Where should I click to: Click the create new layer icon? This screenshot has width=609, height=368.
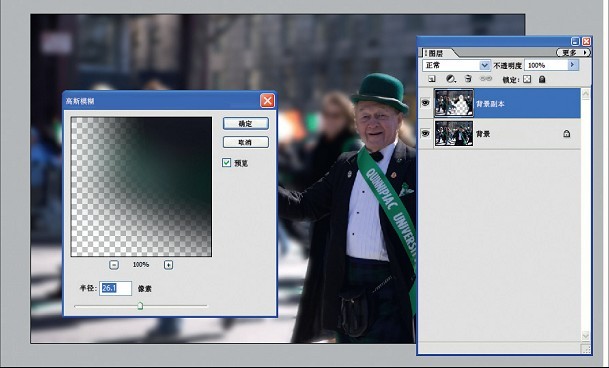point(432,79)
